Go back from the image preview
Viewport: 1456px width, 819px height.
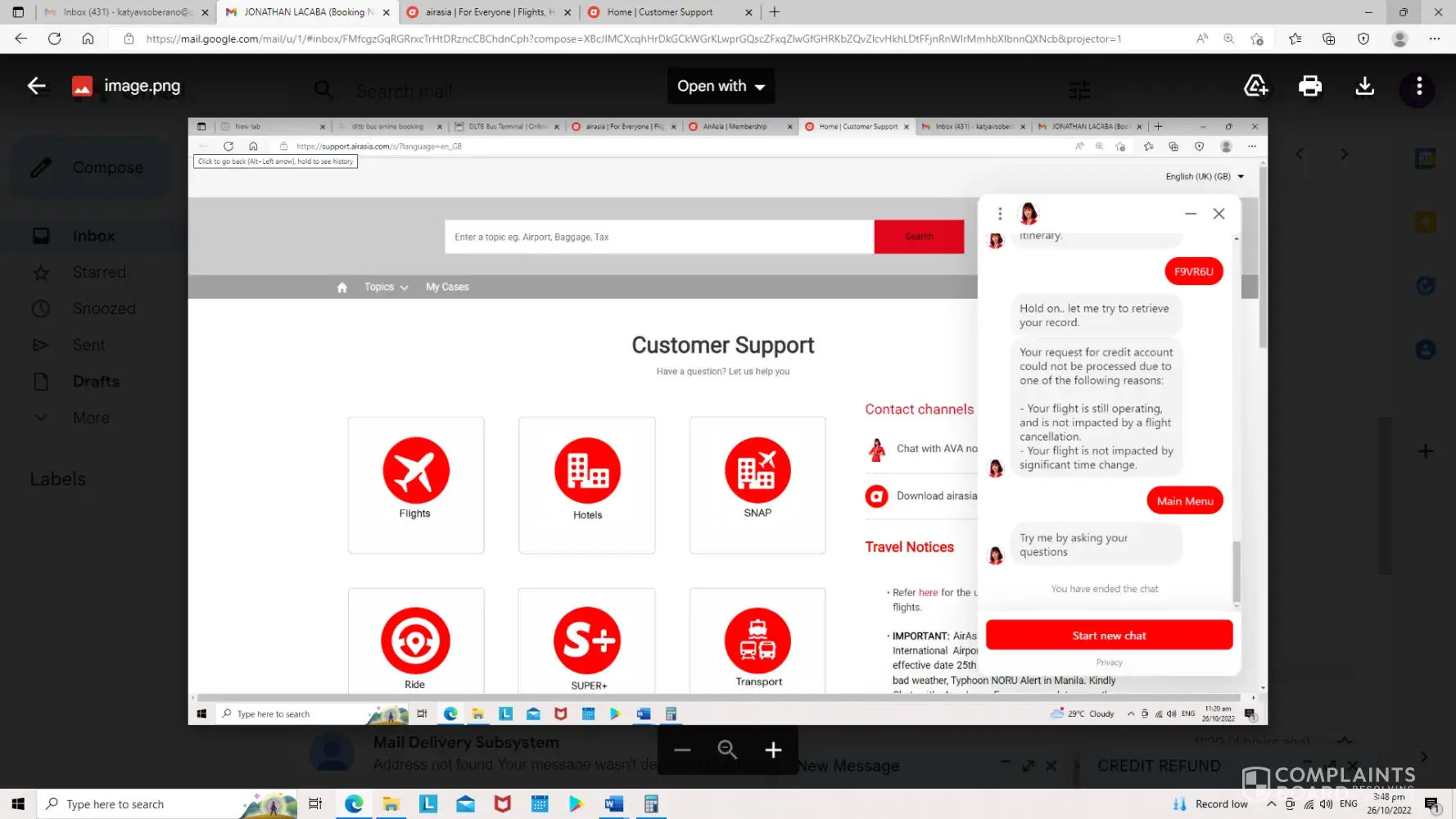coord(36,86)
